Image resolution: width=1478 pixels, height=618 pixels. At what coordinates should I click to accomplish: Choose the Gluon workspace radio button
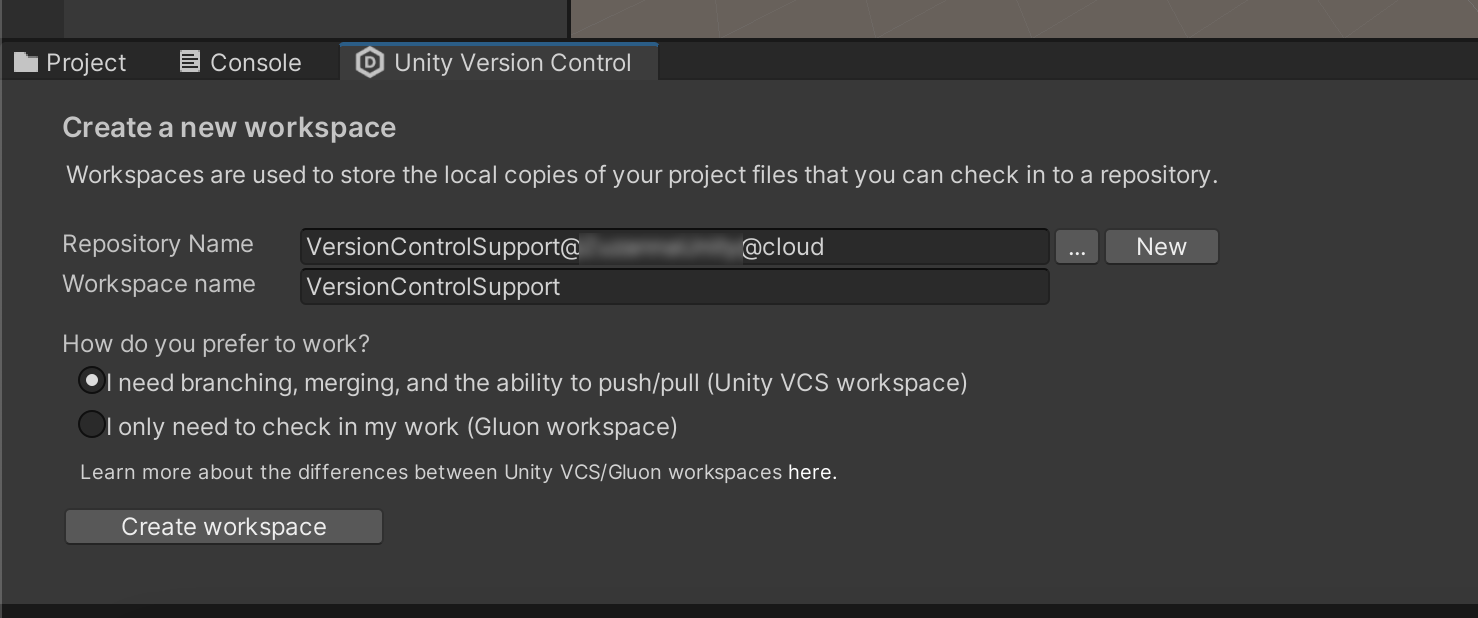click(x=91, y=425)
